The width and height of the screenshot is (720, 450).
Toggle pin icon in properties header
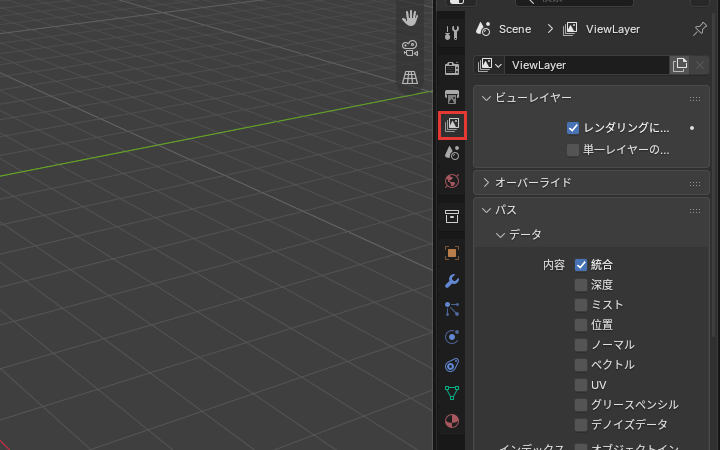click(x=699, y=29)
